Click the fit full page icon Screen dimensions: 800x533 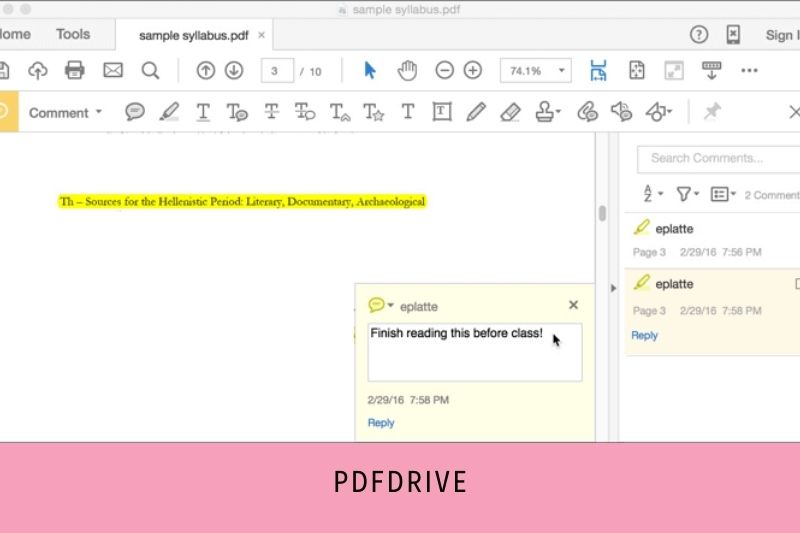tap(637, 70)
